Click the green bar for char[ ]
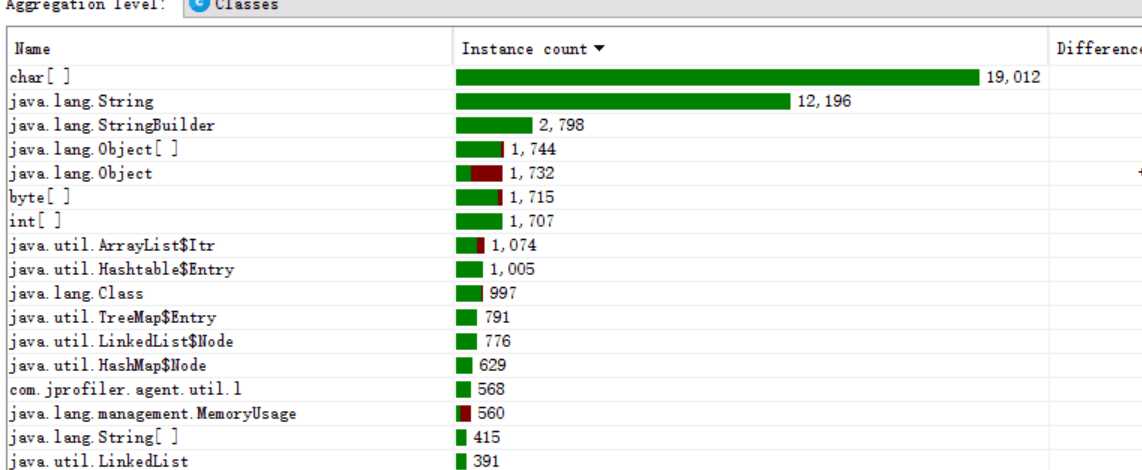The width and height of the screenshot is (1142, 470). coord(717,77)
